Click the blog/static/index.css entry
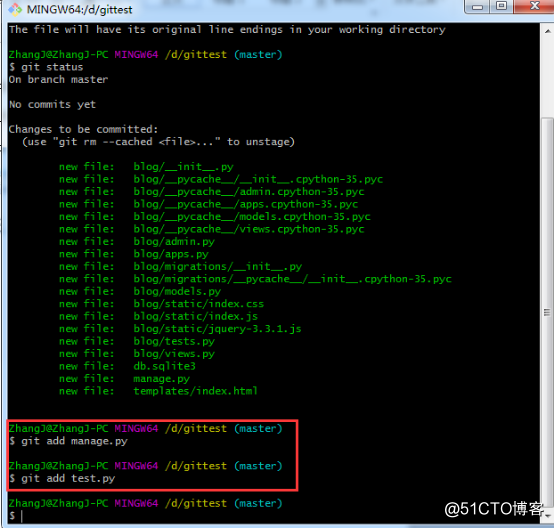554x528 pixels. 161,304
